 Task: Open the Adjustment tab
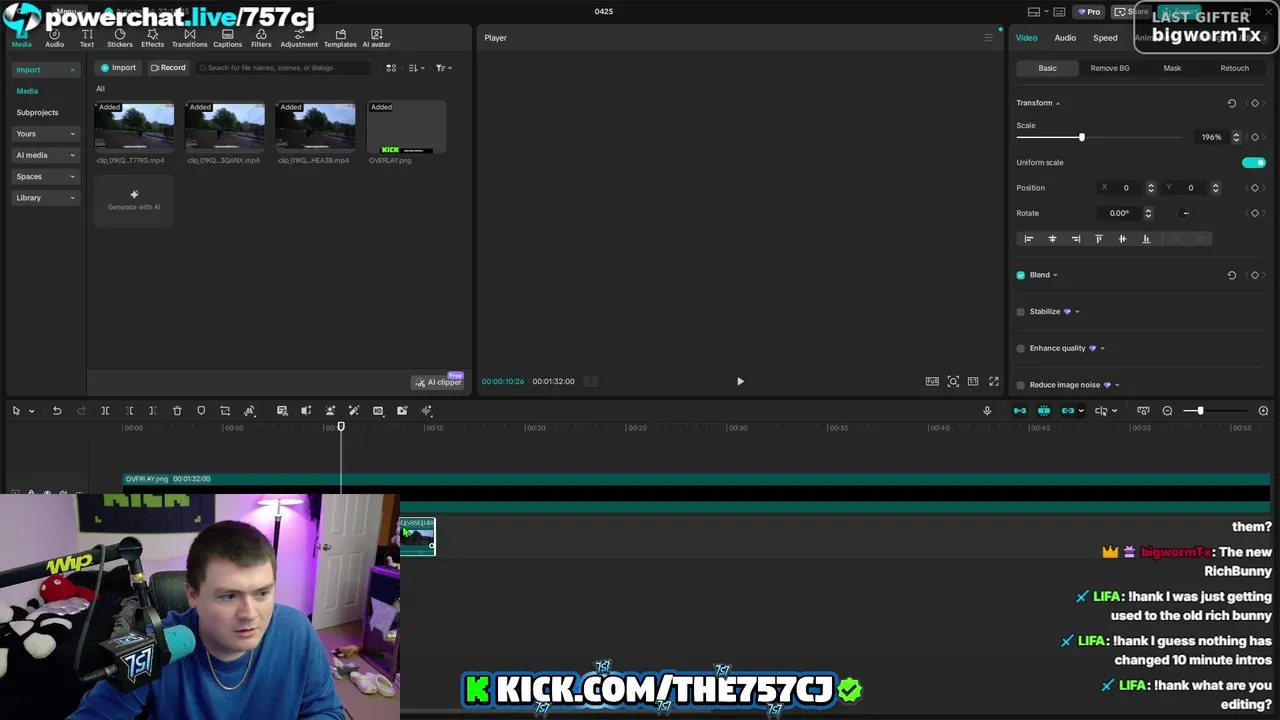click(x=299, y=39)
